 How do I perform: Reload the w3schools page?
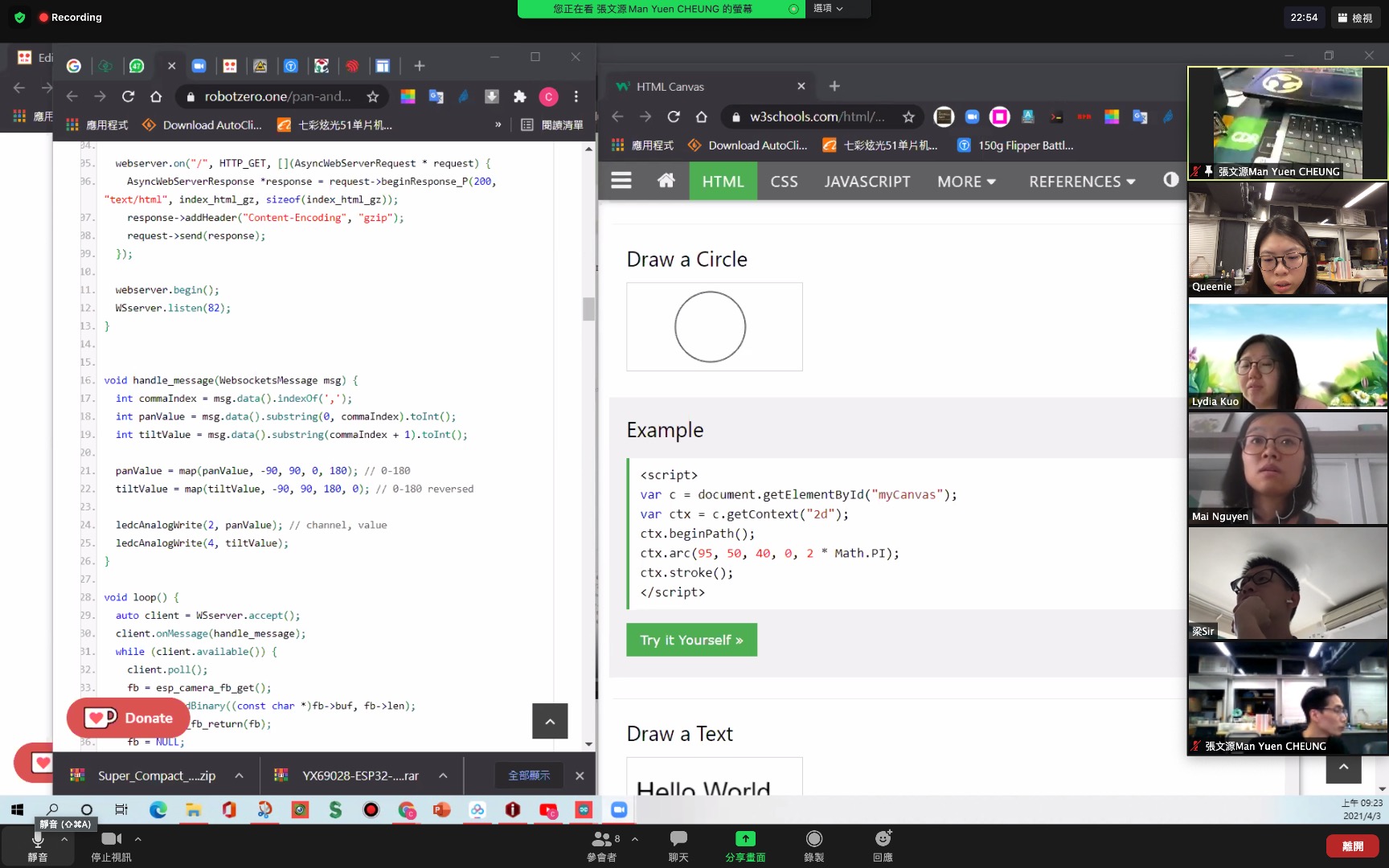point(674,117)
